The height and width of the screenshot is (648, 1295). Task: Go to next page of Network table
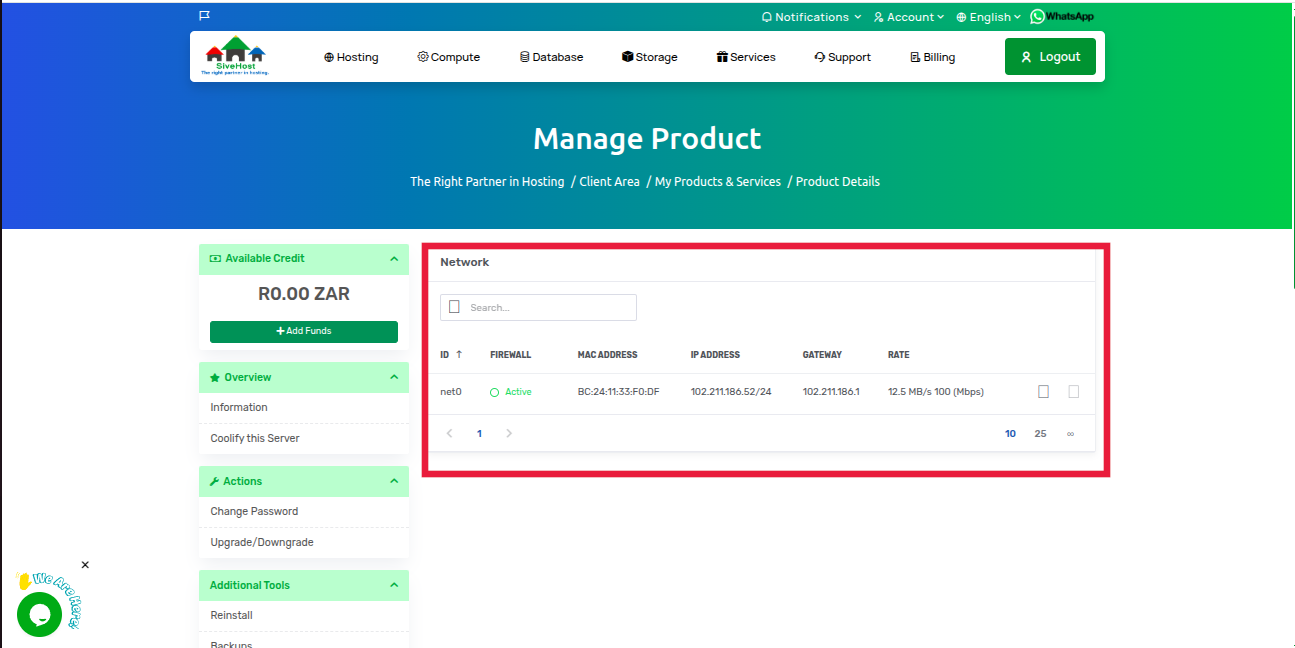[509, 433]
